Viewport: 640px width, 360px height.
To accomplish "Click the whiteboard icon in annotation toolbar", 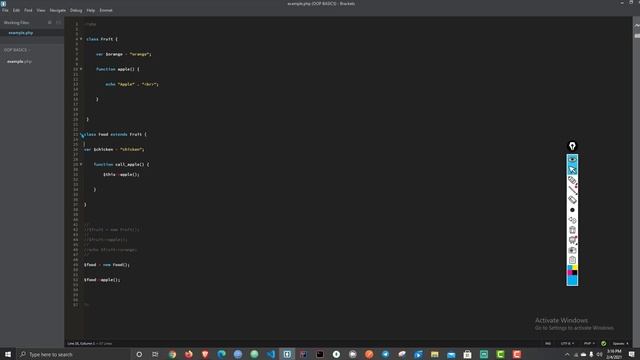I will 572,240.
